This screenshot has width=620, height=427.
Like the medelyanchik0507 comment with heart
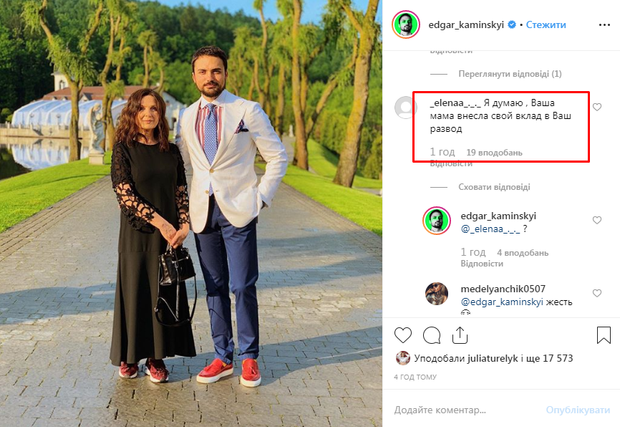coord(597,293)
